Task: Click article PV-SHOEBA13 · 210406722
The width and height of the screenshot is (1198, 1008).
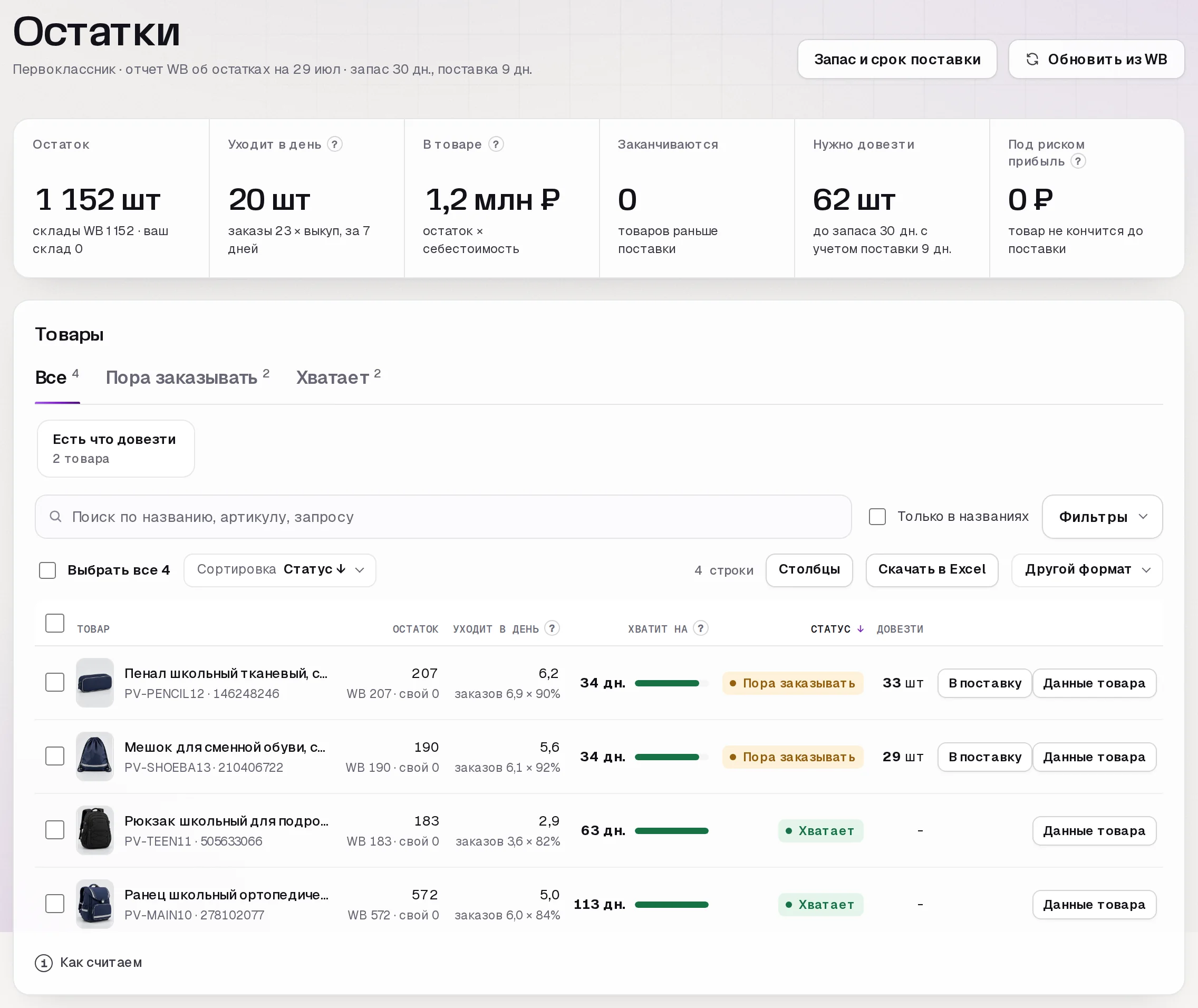Action: pos(204,768)
